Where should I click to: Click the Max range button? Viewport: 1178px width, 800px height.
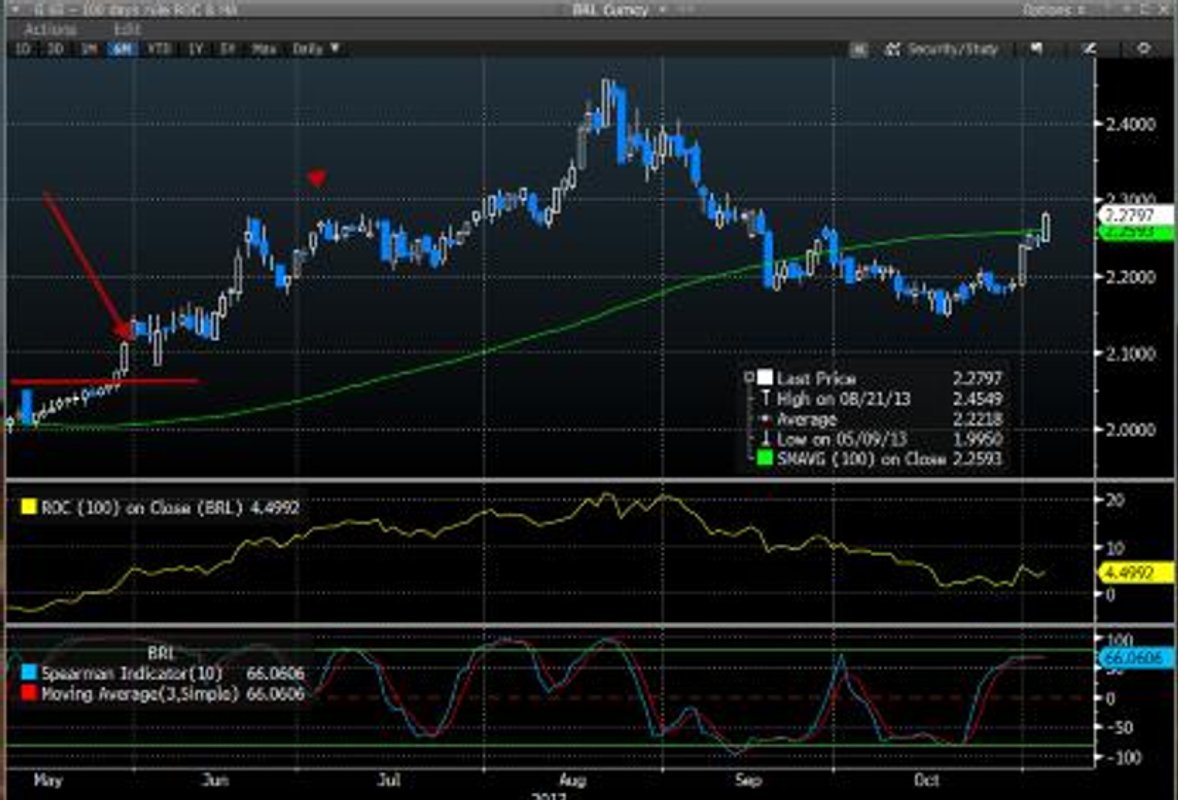point(265,48)
